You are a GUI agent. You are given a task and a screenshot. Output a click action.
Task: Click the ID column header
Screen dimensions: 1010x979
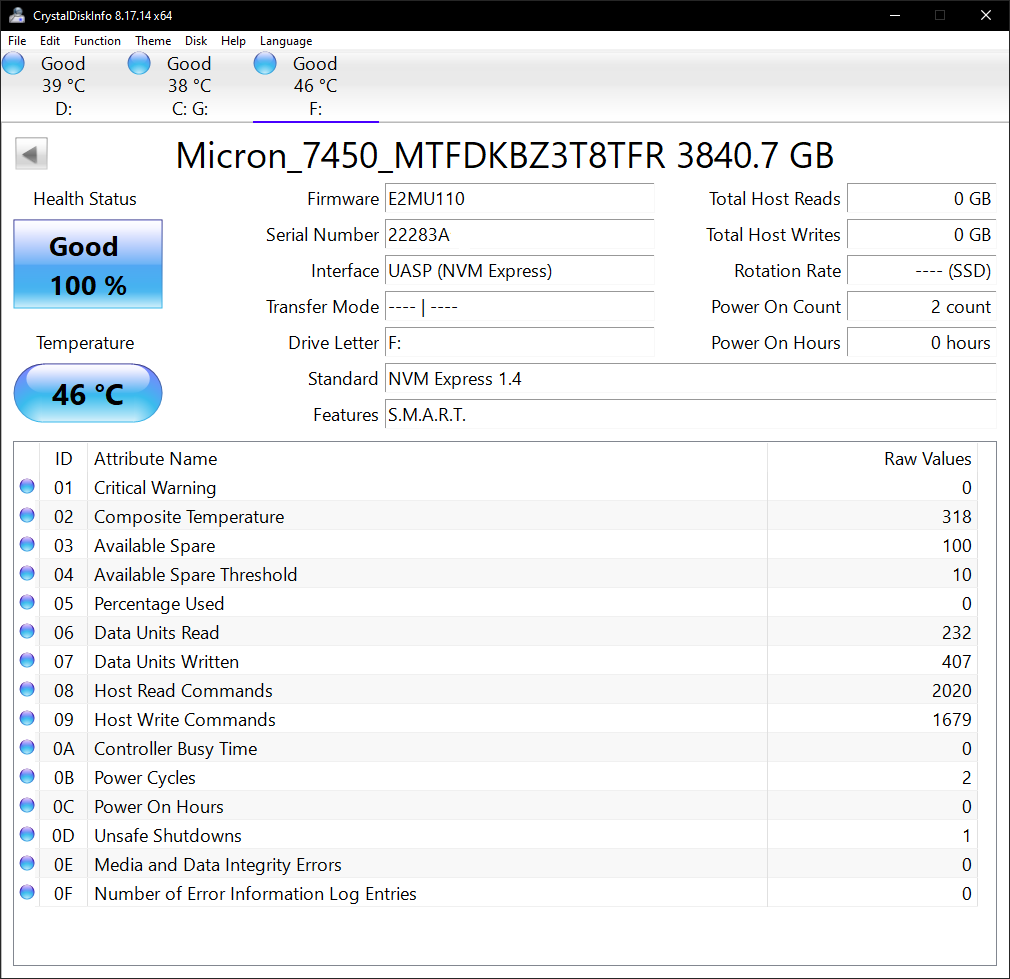pyautogui.click(x=63, y=459)
